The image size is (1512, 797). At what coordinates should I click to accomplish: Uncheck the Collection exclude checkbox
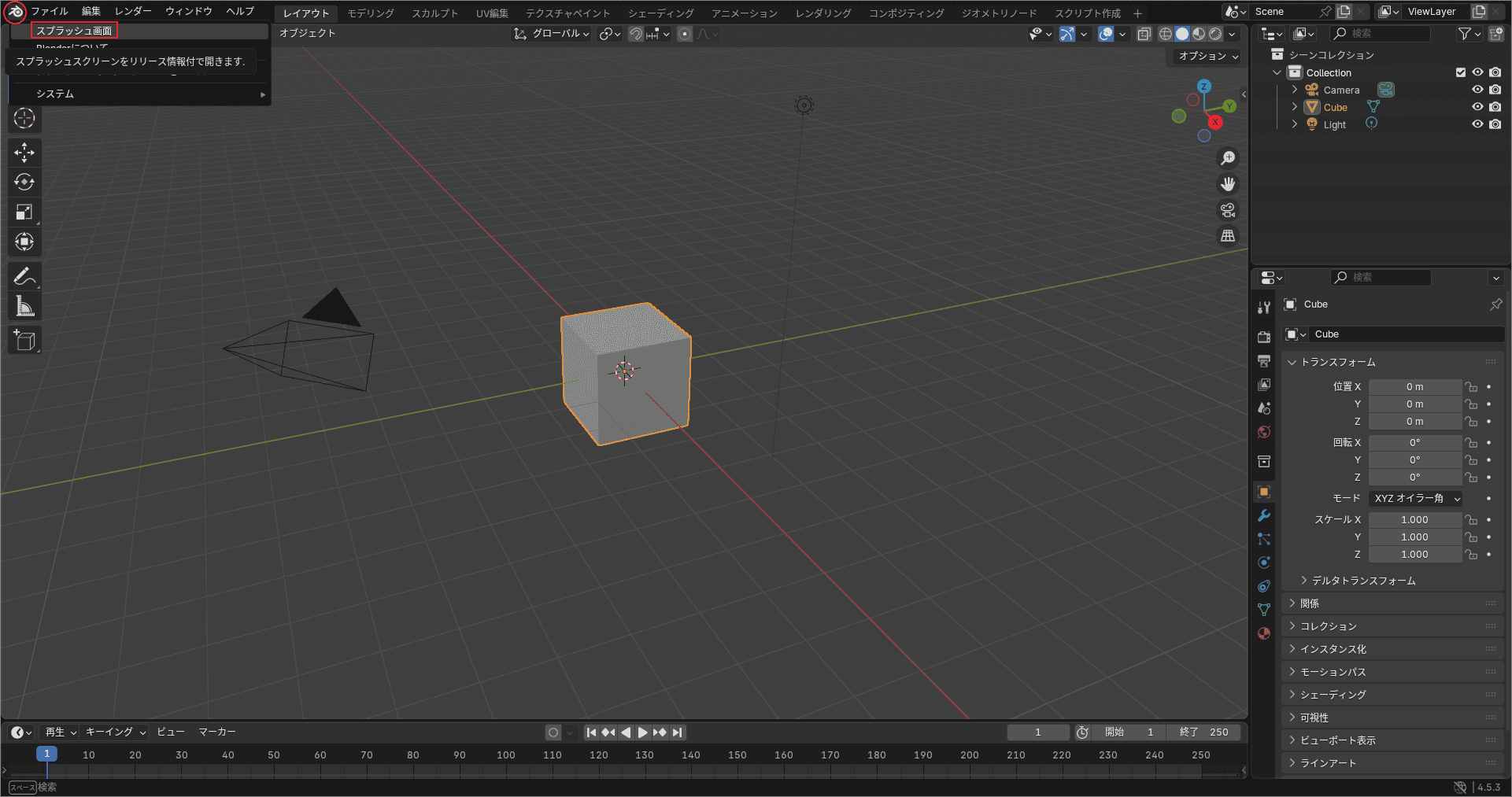(1461, 72)
